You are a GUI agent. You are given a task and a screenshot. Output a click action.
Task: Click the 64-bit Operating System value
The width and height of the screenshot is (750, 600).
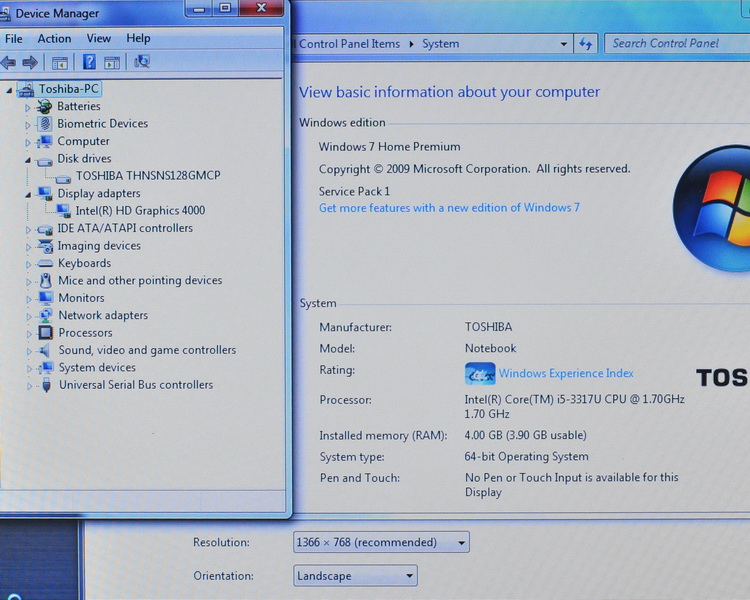(x=526, y=456)
